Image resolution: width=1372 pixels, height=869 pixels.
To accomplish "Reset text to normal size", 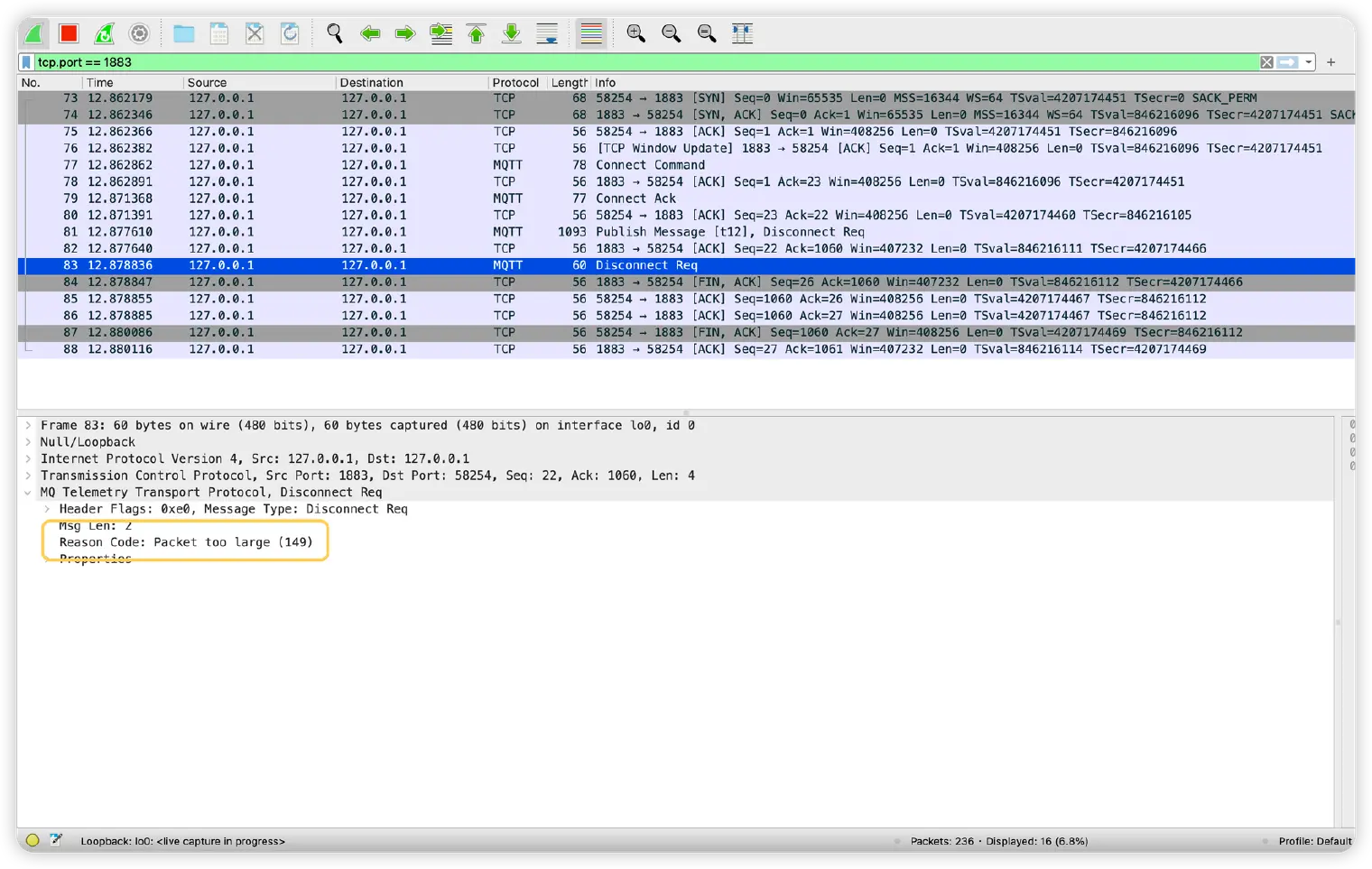I will coord(707,33).
